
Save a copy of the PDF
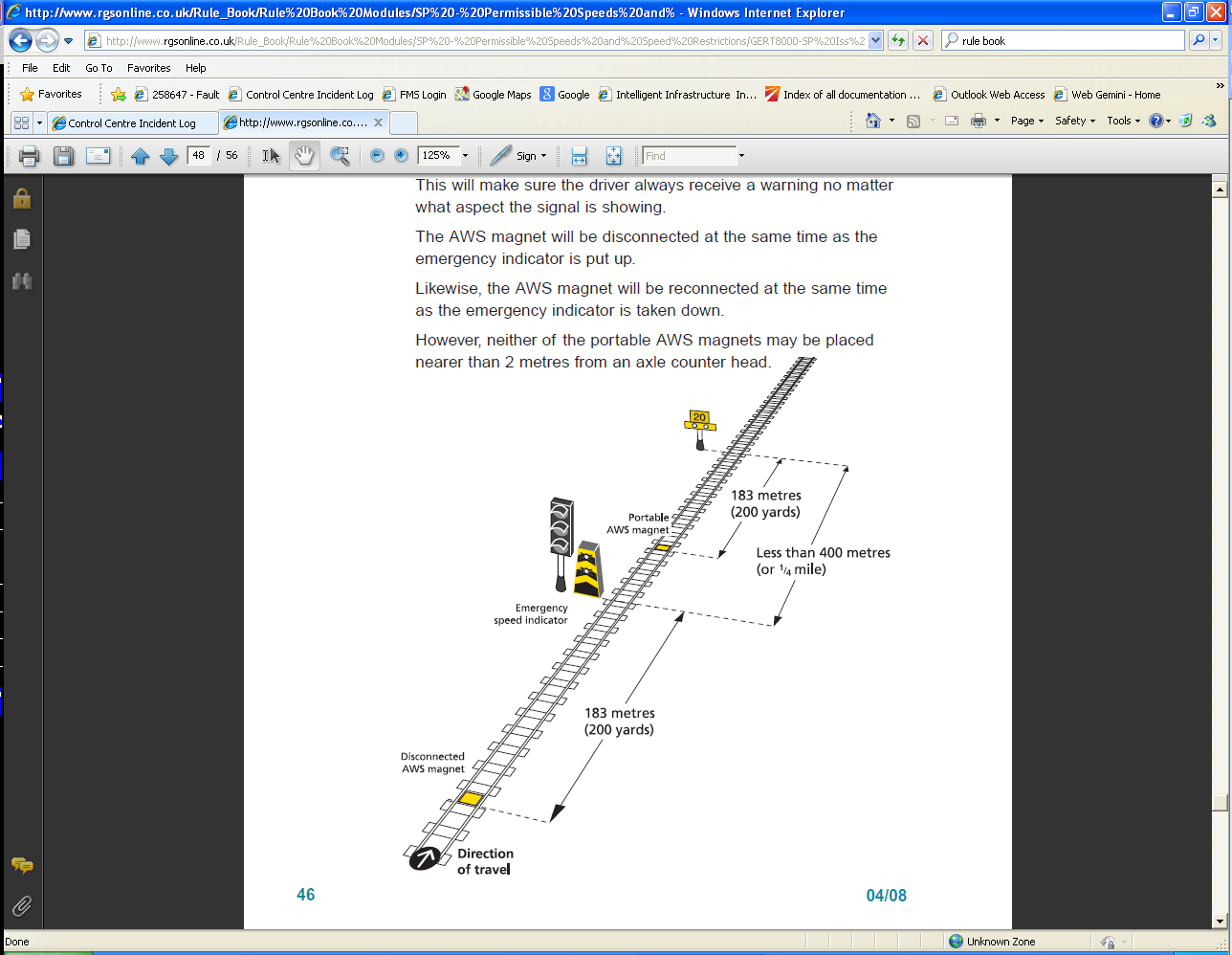coord(63,156)
